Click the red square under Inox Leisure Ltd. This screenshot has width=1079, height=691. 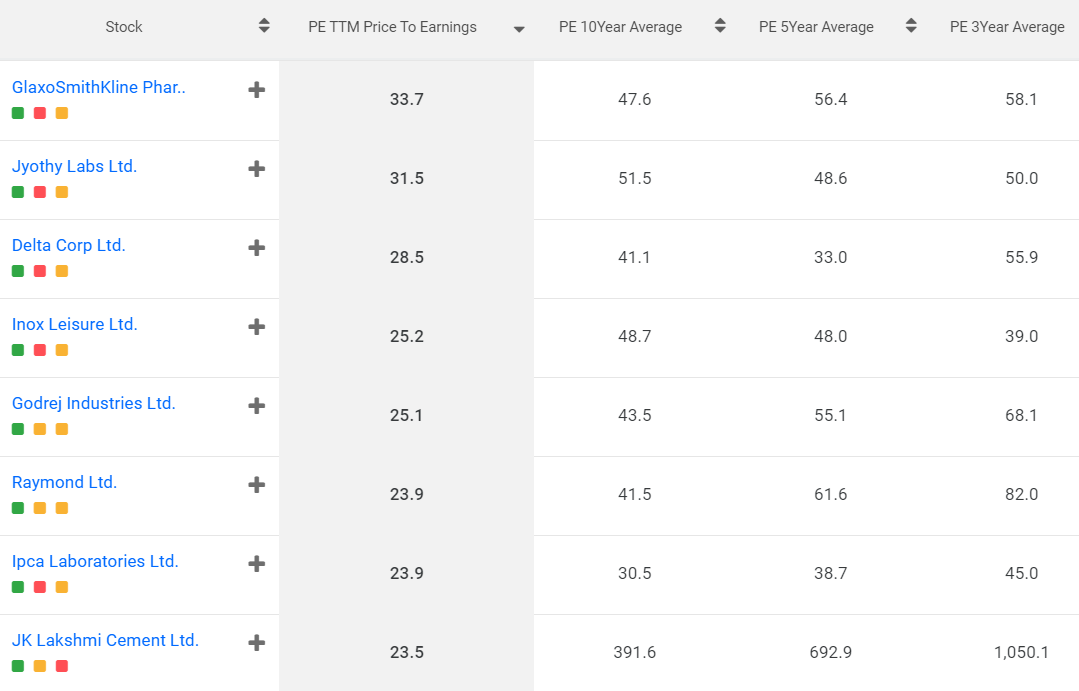pos(40,350)
